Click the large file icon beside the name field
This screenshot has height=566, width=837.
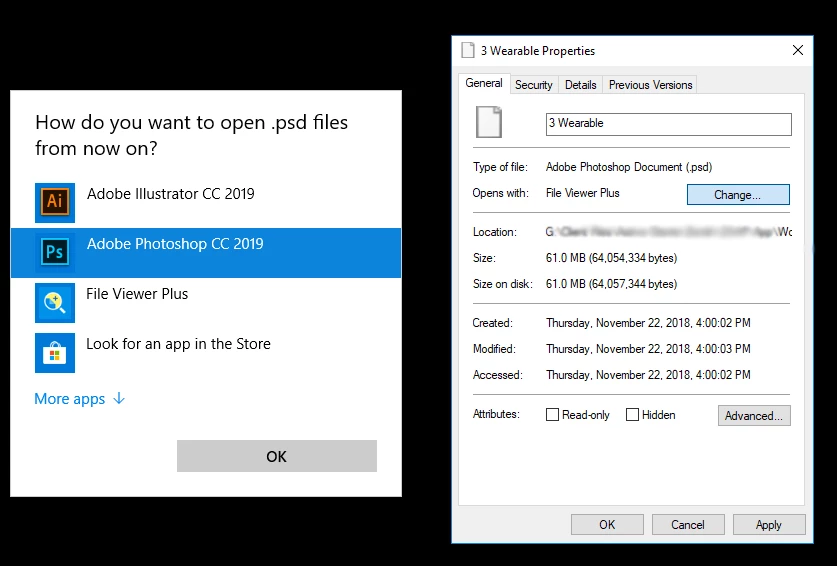pos(489,122)
